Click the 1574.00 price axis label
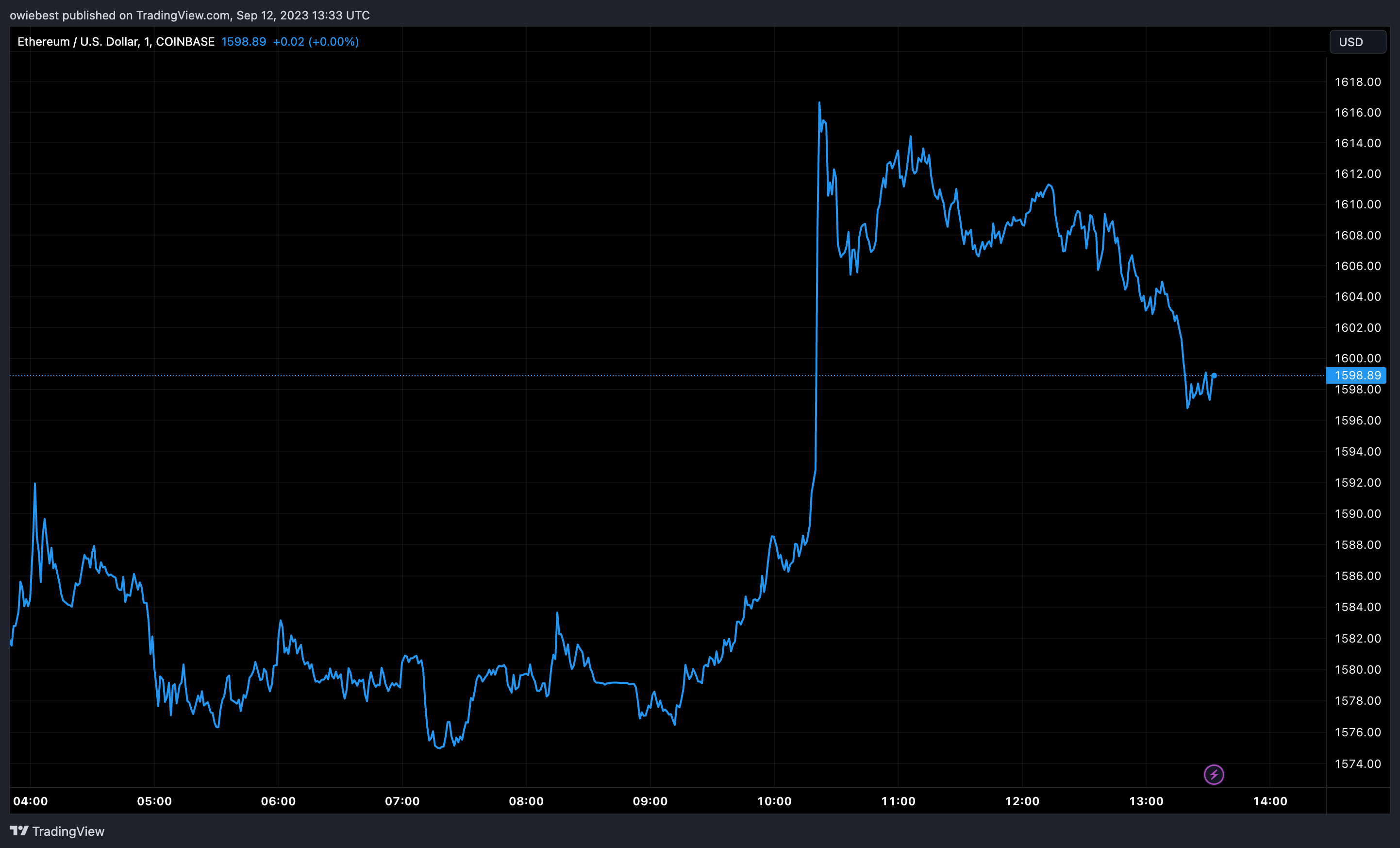The width and height of the screenshot is (1400, 848). [x=1357, y=764]
